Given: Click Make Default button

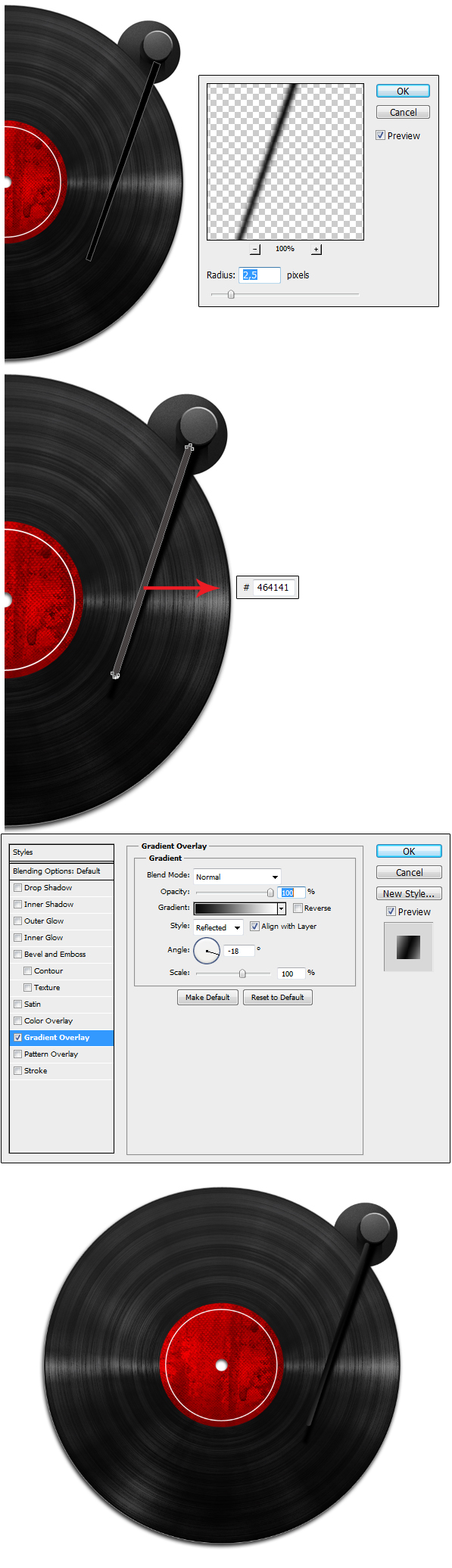Looking at the screenshot, I should (207, 997).
